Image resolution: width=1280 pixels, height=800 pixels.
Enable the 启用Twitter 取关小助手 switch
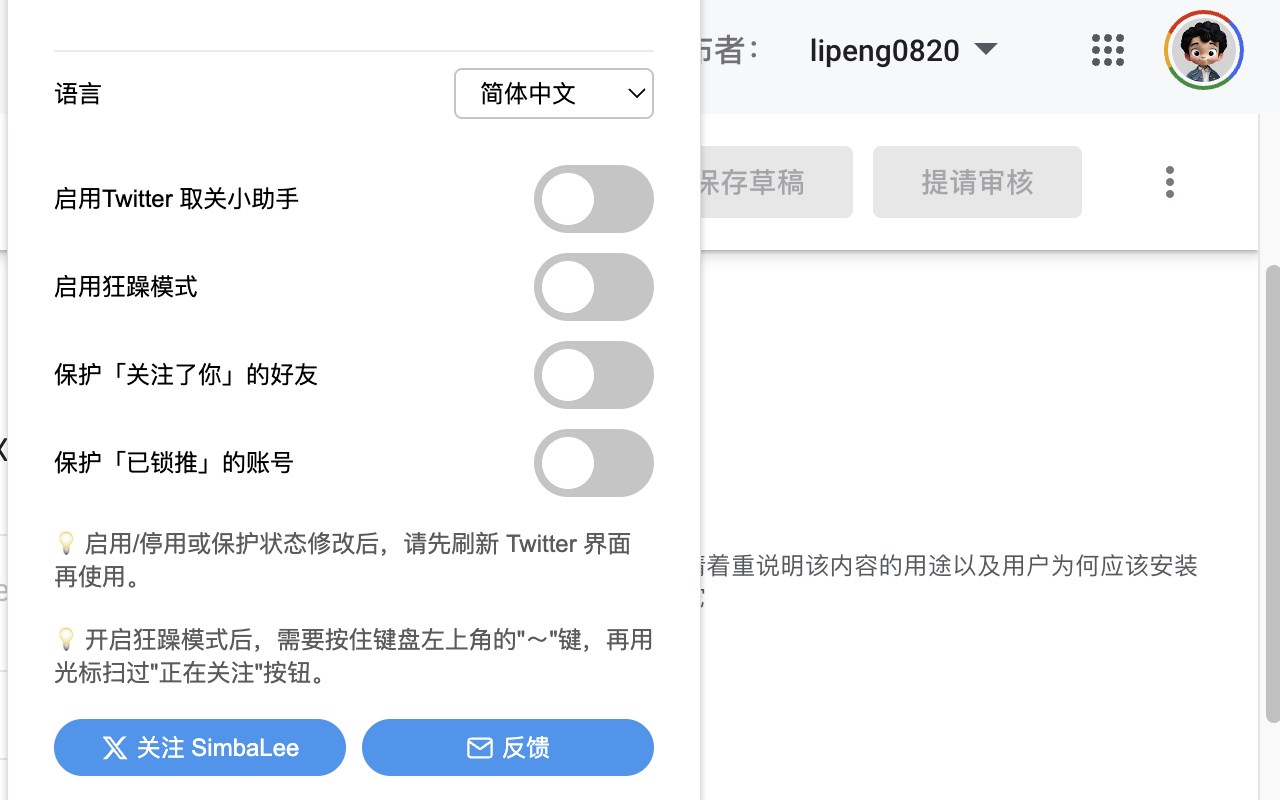point(593,199)
